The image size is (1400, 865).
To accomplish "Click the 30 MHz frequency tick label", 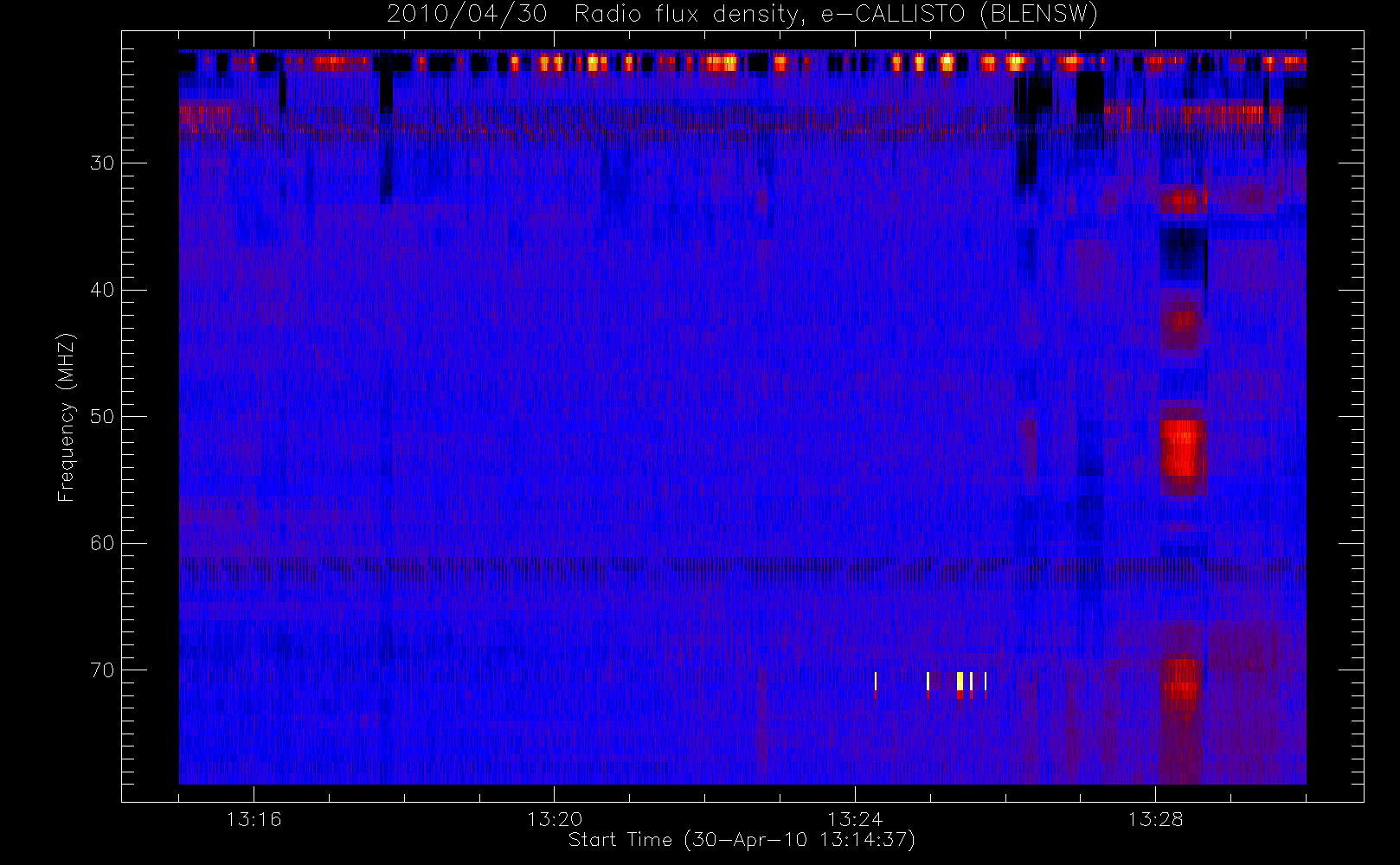I will pos(102,163).
